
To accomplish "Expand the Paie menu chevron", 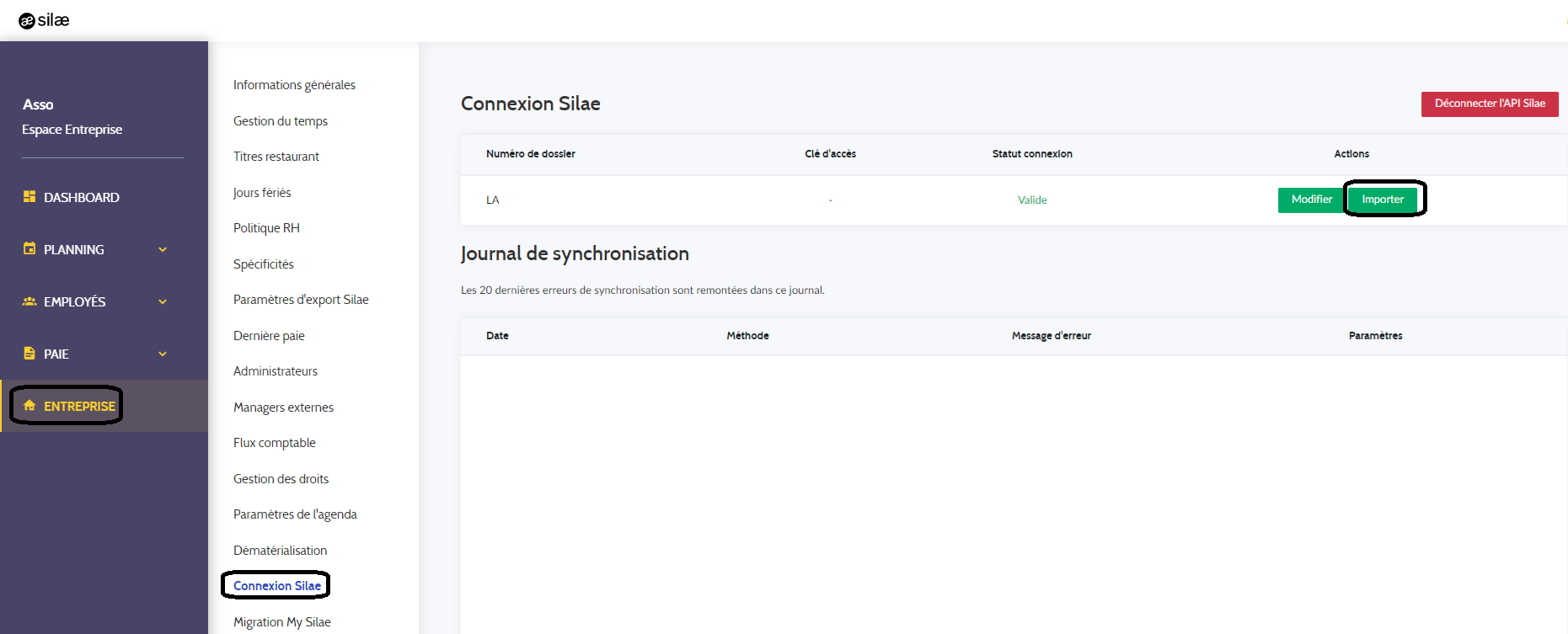I will pos(163,354).
